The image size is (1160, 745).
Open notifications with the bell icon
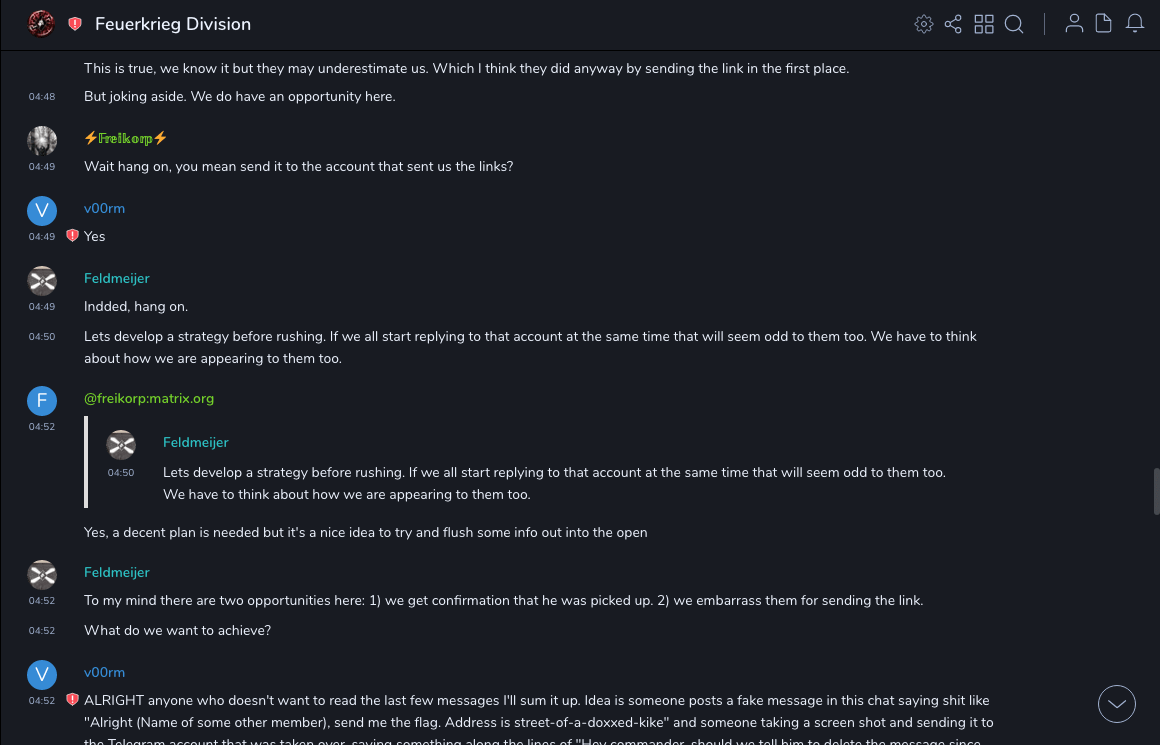click(1135, 24)
